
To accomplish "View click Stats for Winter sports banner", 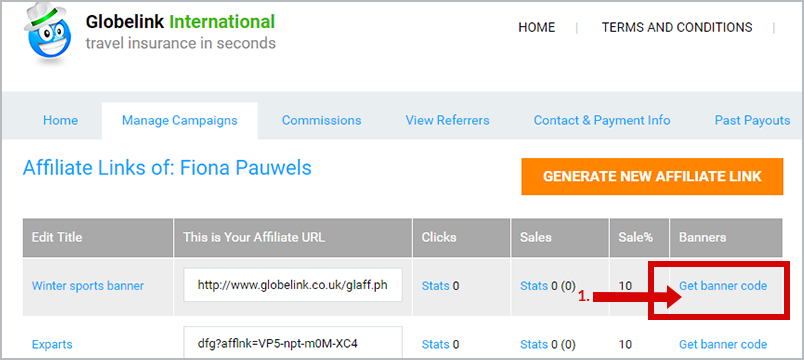I will coord(435,286).
